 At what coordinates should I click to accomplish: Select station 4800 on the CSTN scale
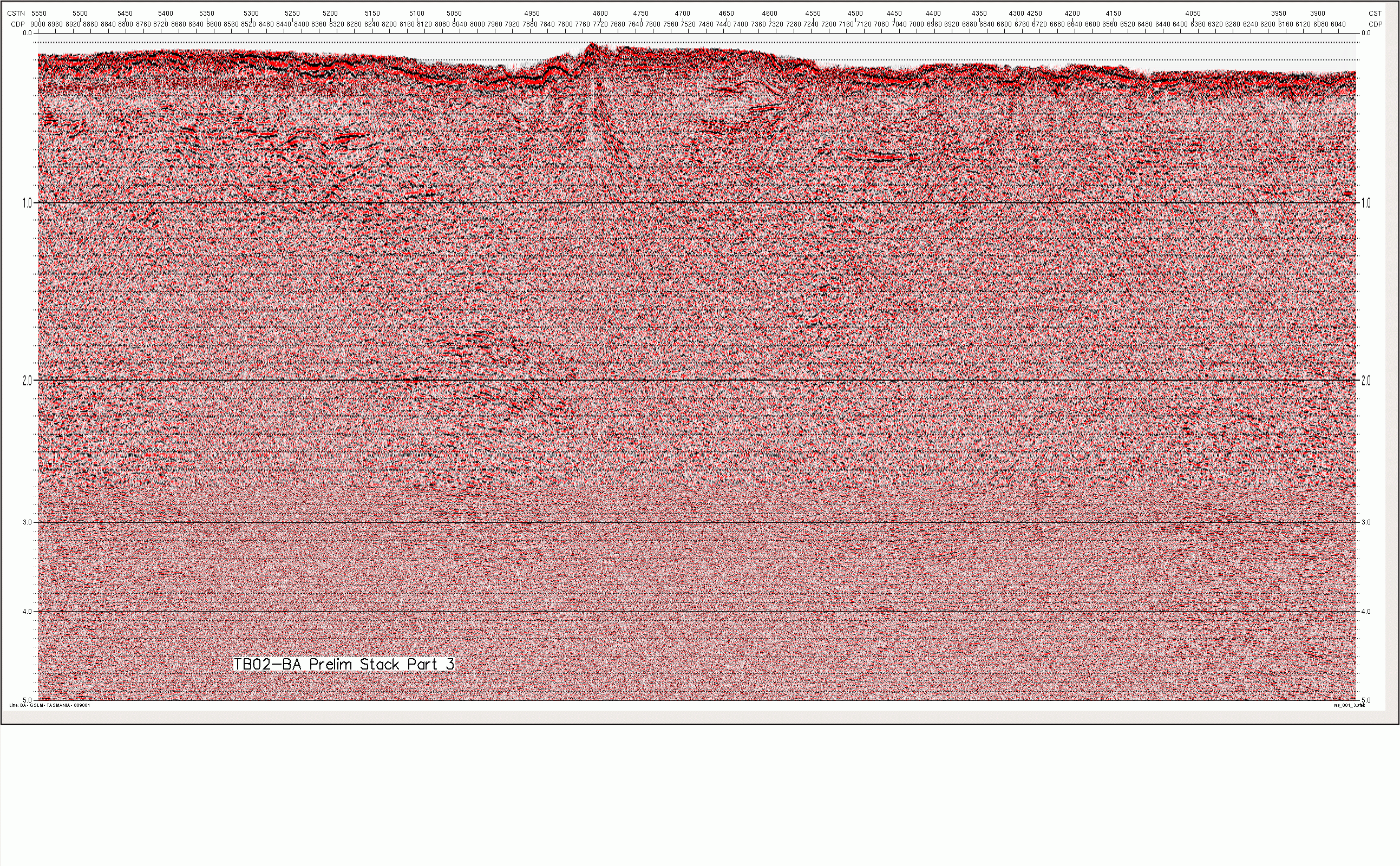click(x=600, y=13)
